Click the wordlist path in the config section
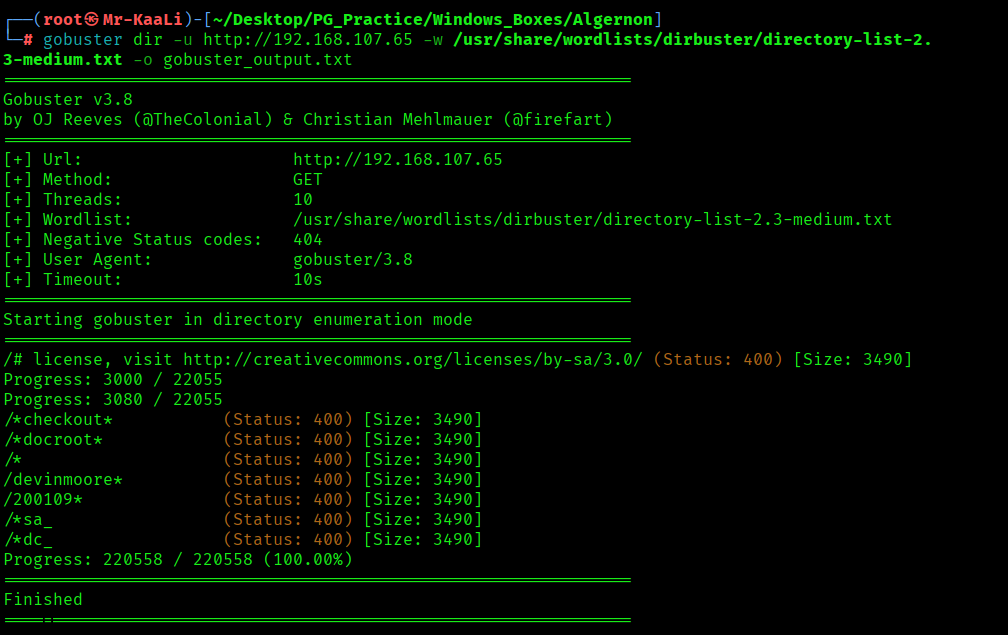 click(x=592, y=220)
